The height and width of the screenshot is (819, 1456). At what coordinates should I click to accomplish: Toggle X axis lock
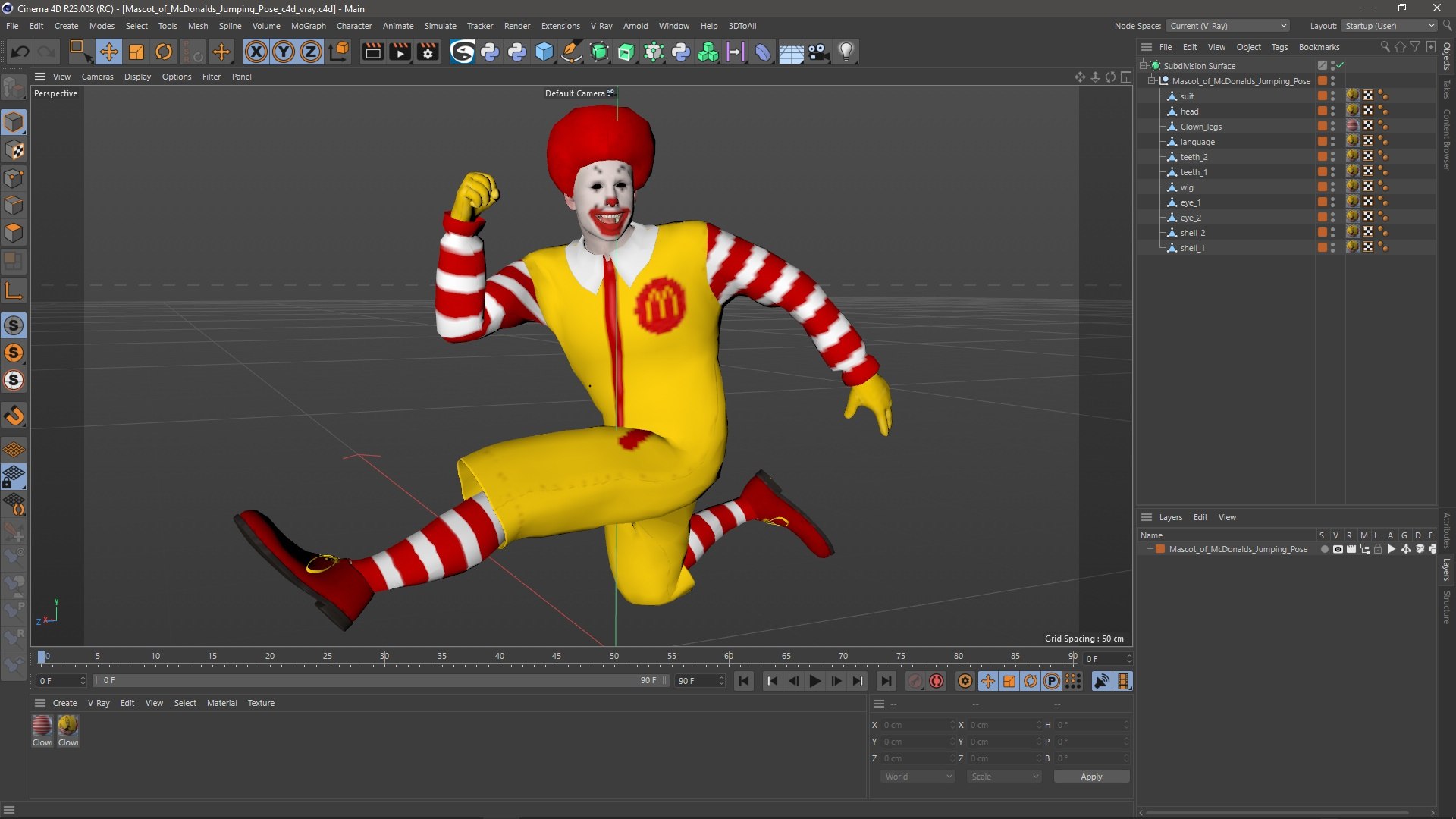click(x=256, y=52)
